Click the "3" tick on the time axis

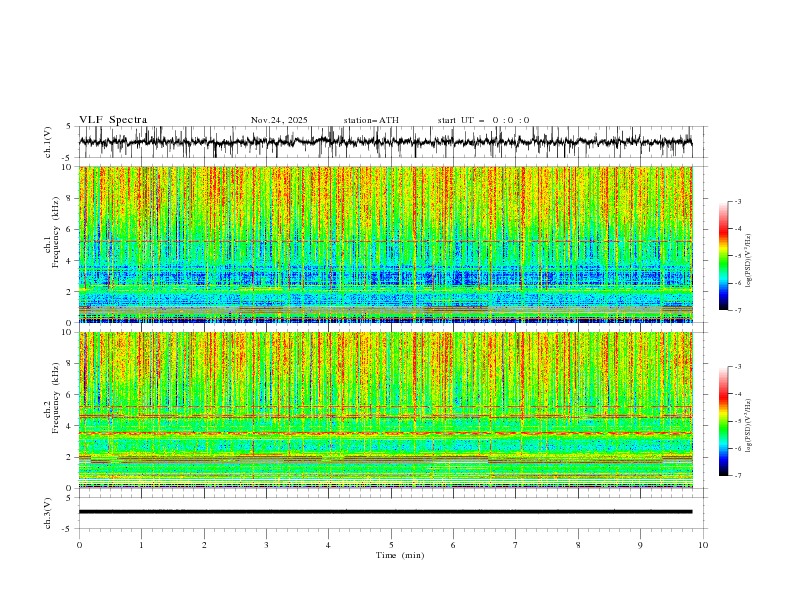(266, 545)
